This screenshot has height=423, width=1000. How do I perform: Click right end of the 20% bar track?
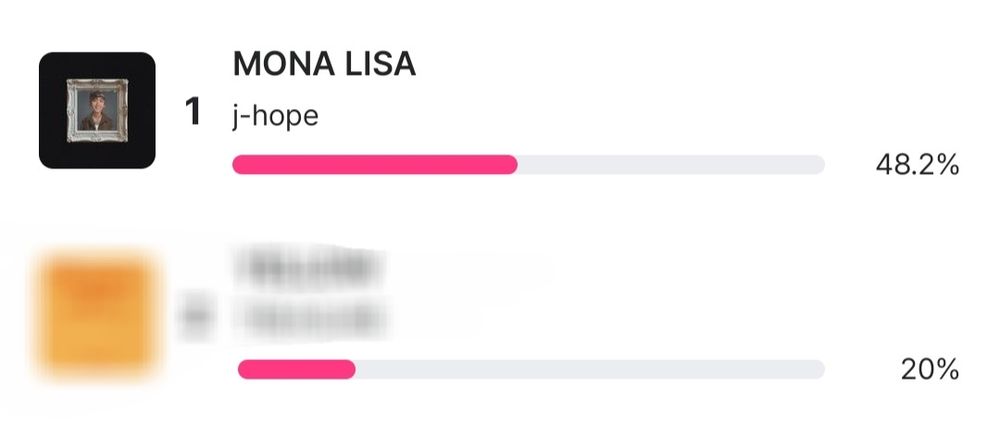tap(818, 369)
